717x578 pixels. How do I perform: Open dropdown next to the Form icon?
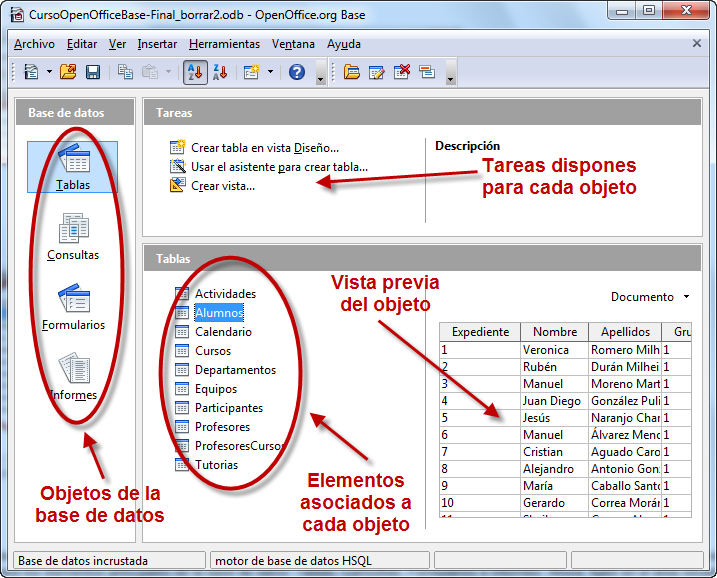click(270, 72)
